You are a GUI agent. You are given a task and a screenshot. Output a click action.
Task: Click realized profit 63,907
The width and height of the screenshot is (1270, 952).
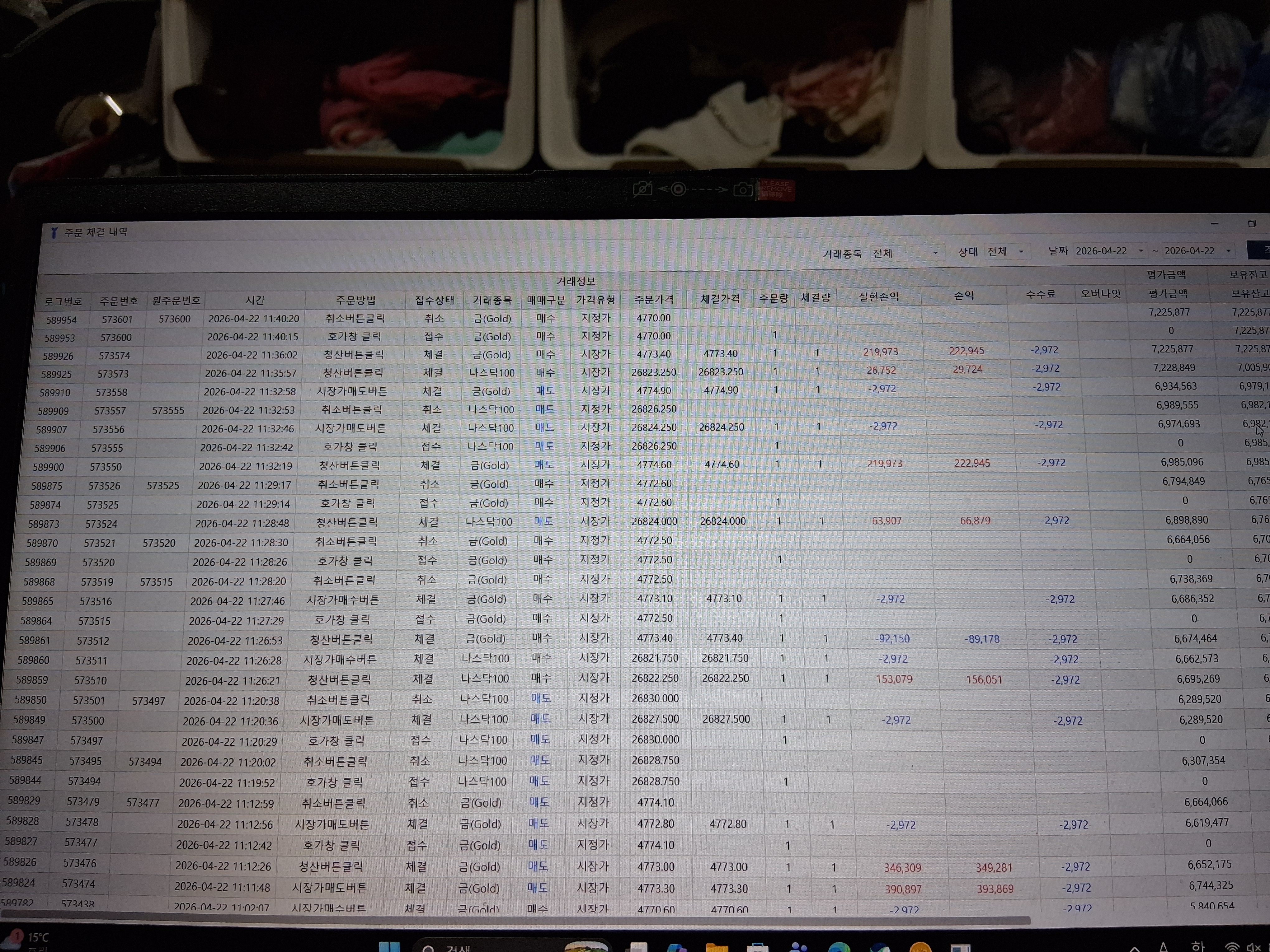tap(887, 521)
